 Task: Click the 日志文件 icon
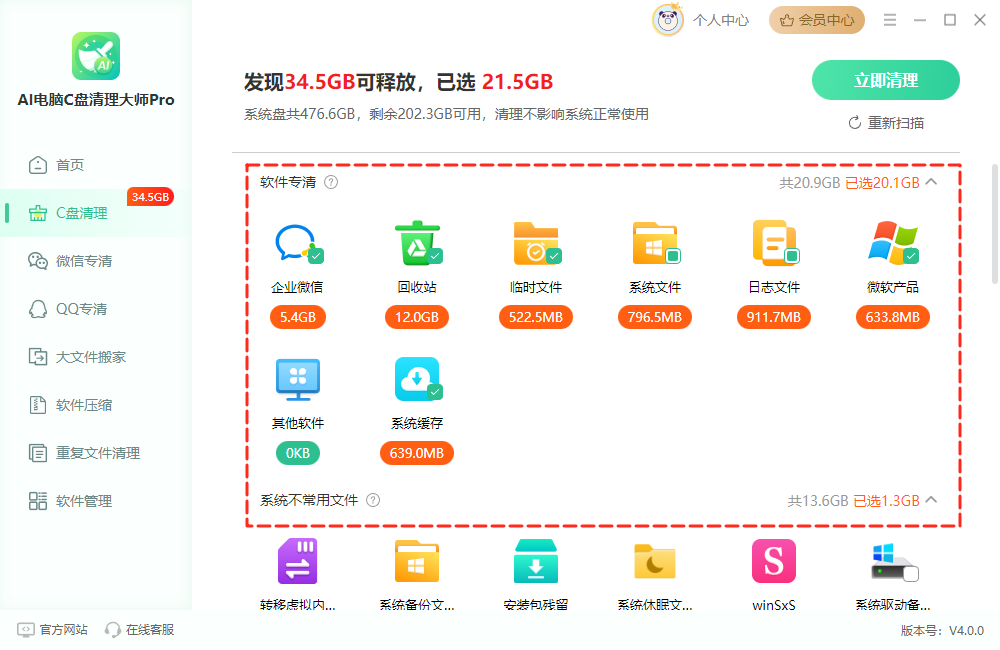(774, 243)
